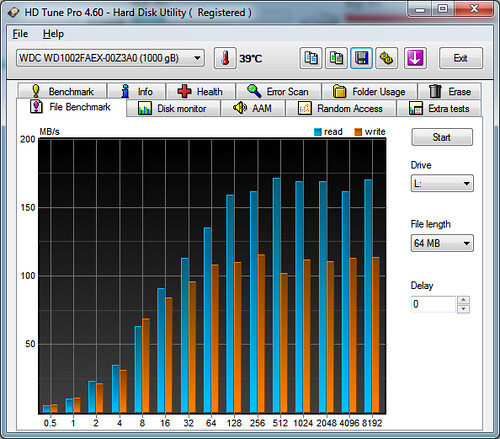The width and height of the screenshot is (500, 439).
Task: Select the Disk monitor tab
Action: point(173,108)
